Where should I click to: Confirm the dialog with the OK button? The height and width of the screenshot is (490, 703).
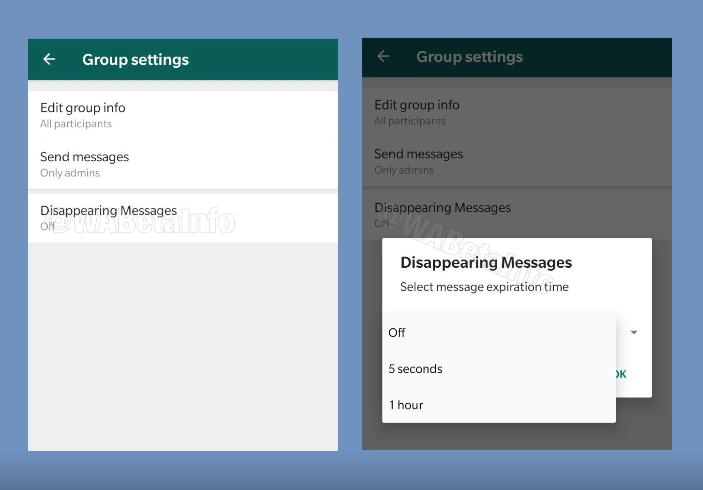pos(621,374)
